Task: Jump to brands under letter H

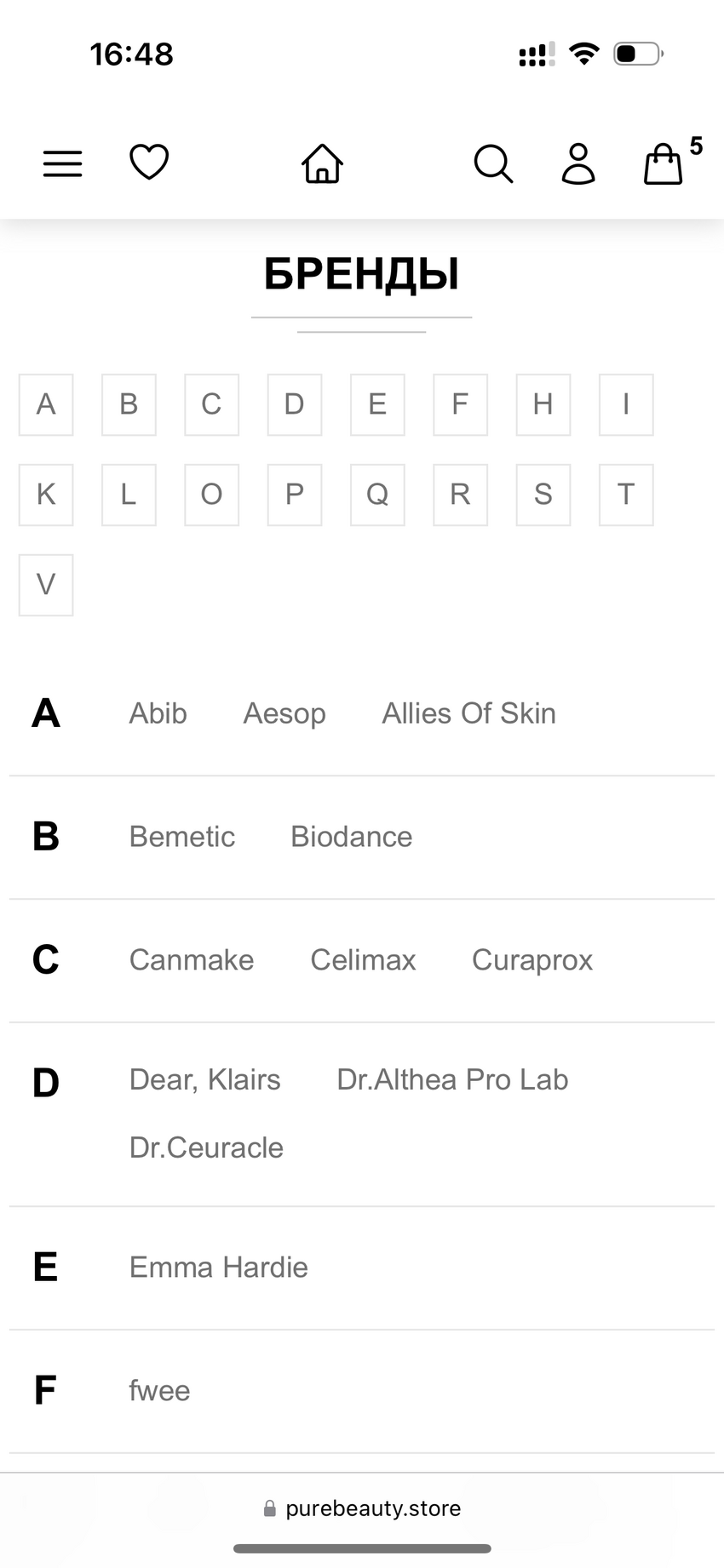Action: (x=543, y=404)
